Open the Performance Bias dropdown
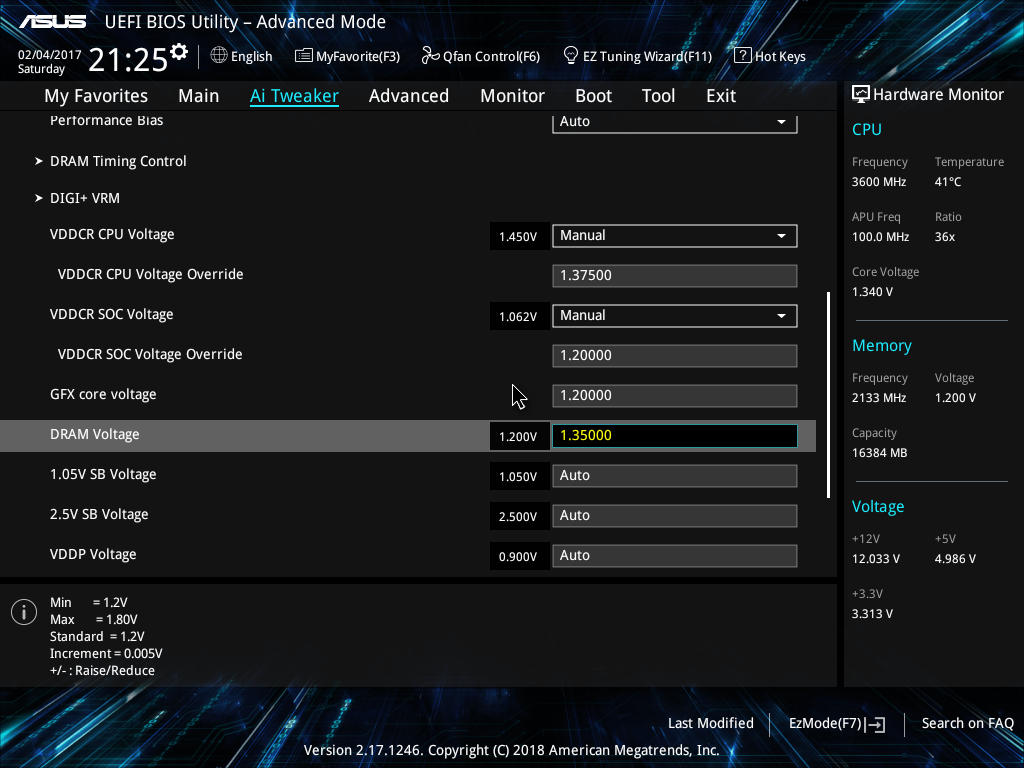1024x768 pixels. coord(675,122)
